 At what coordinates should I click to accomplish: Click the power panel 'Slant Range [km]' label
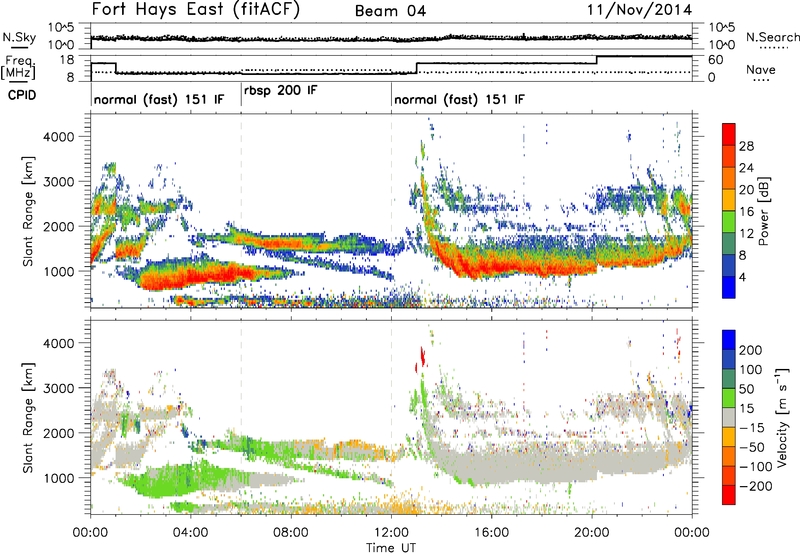coord(28,211)
